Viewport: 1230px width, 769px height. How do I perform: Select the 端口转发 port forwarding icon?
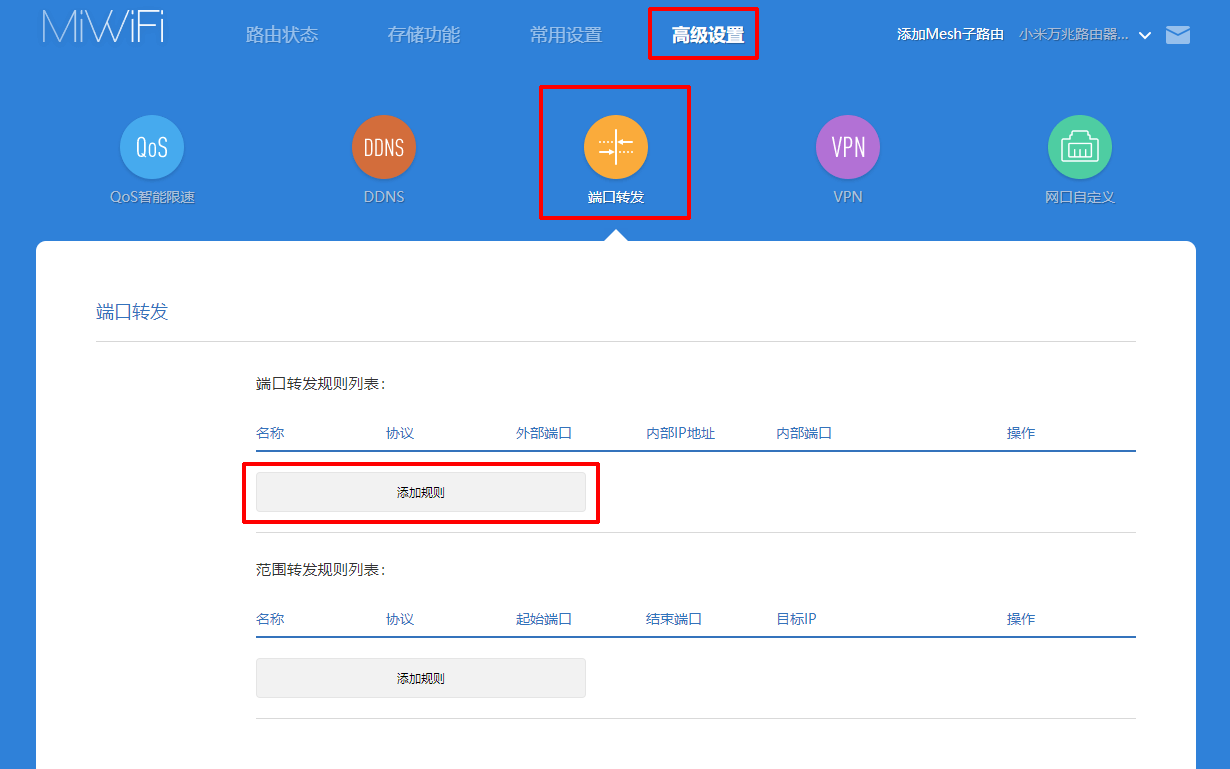click(x=616, y=148)
